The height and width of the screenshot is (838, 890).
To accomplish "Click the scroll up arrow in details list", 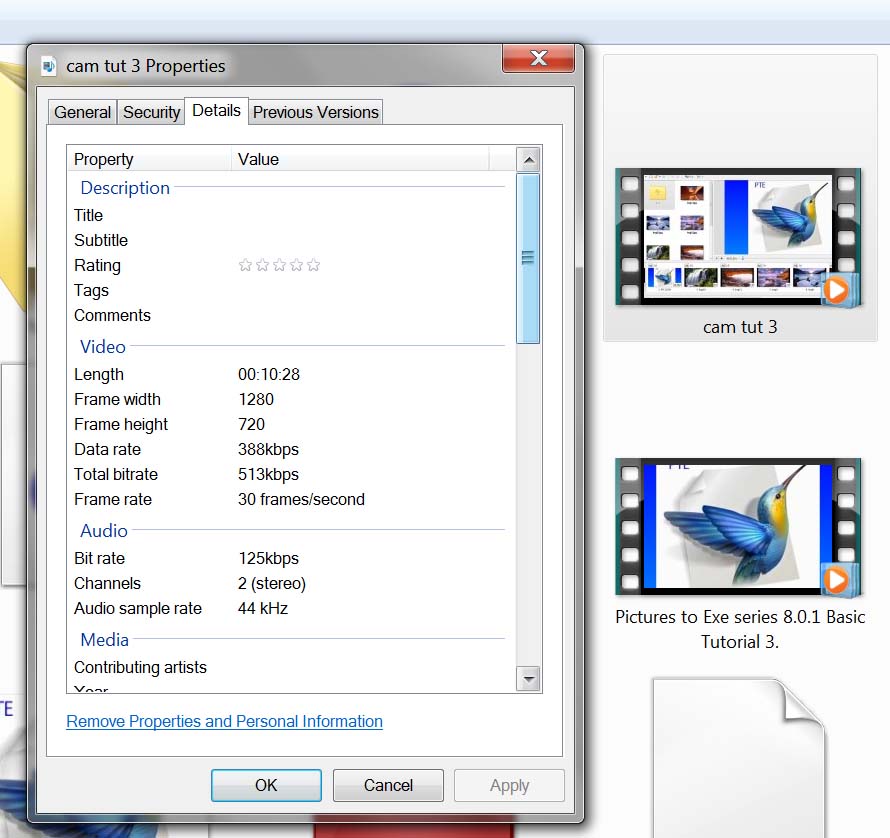I will point(528,160).
